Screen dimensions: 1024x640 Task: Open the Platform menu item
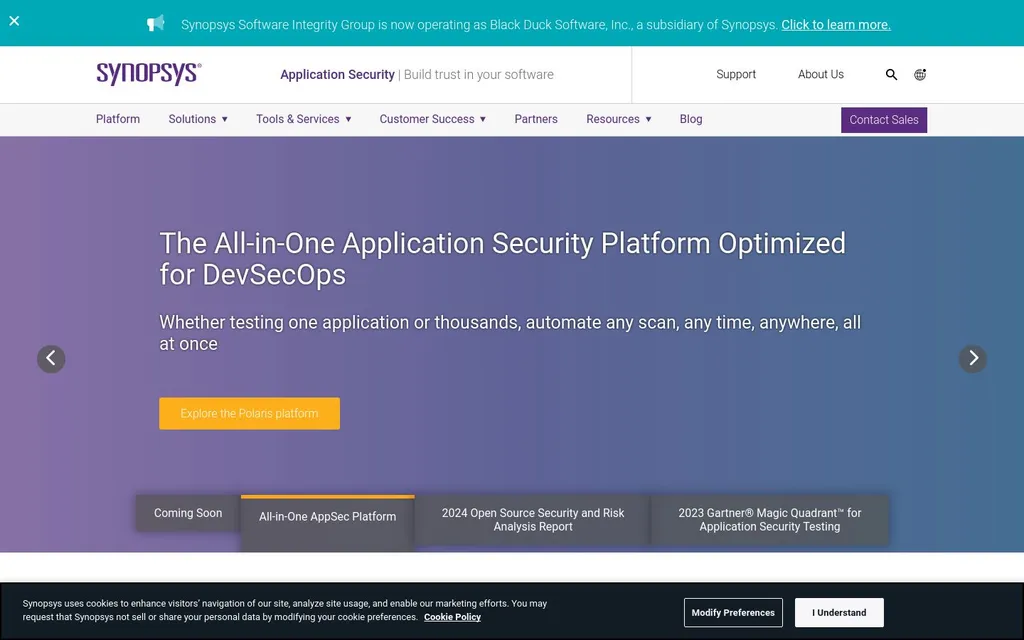tap(118, 119)
